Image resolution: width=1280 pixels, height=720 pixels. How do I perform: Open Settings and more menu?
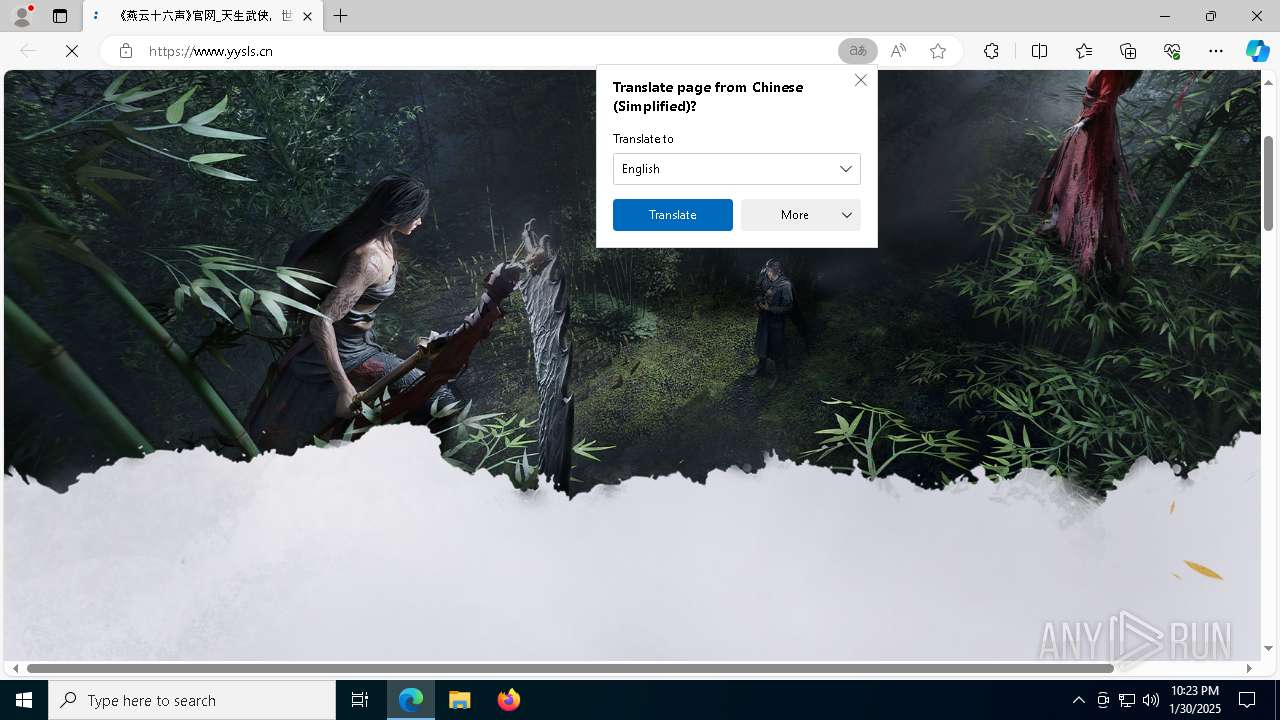coord(1216,51)
